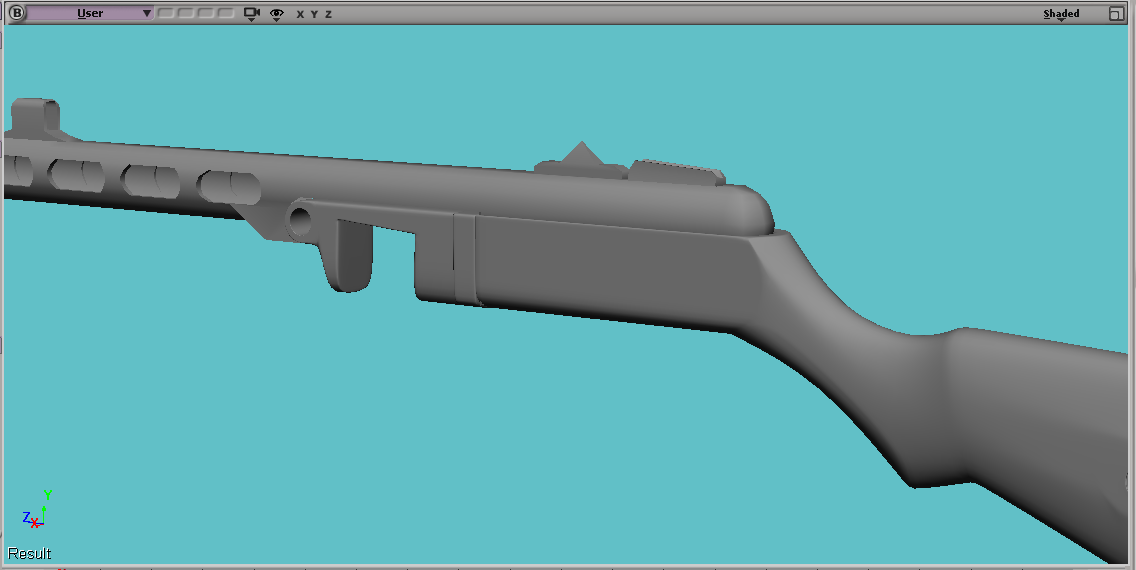Select the second memo camera slot
The width and height of the screenshot is (1136, 570).
pos(186,13)
